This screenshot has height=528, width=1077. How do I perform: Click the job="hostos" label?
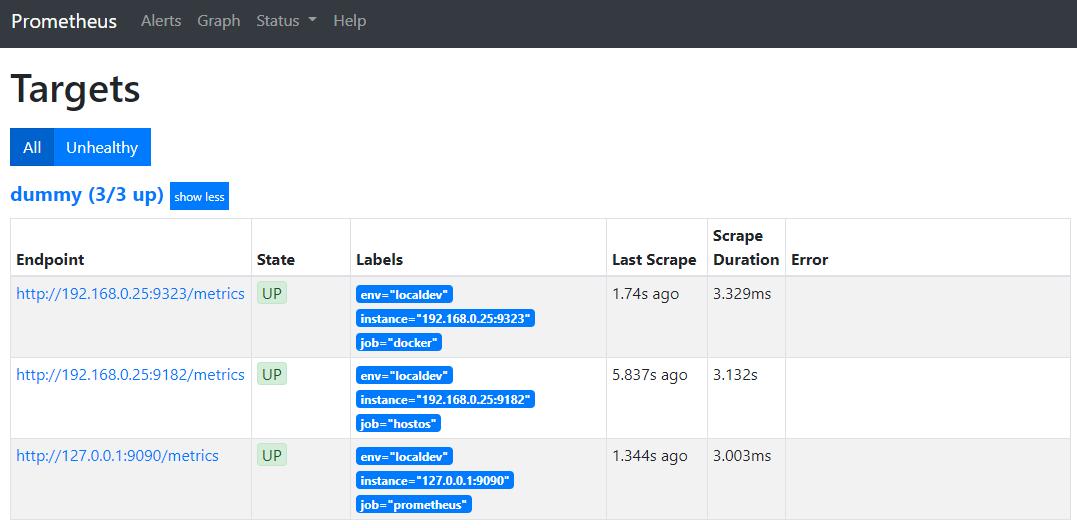[398, 424]
